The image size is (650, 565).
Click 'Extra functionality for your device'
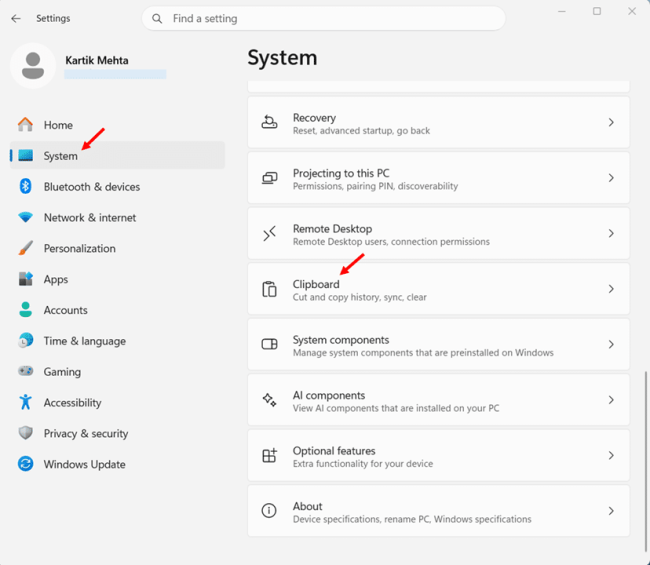click(x=363, y=463)
